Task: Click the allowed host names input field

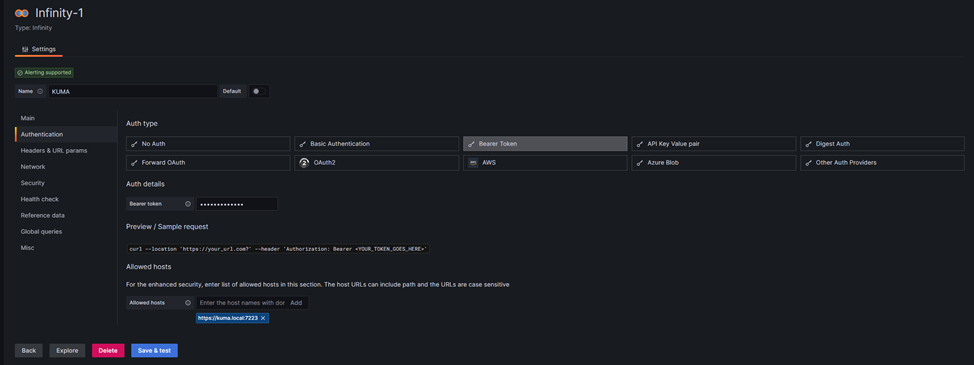Action: 242,303
